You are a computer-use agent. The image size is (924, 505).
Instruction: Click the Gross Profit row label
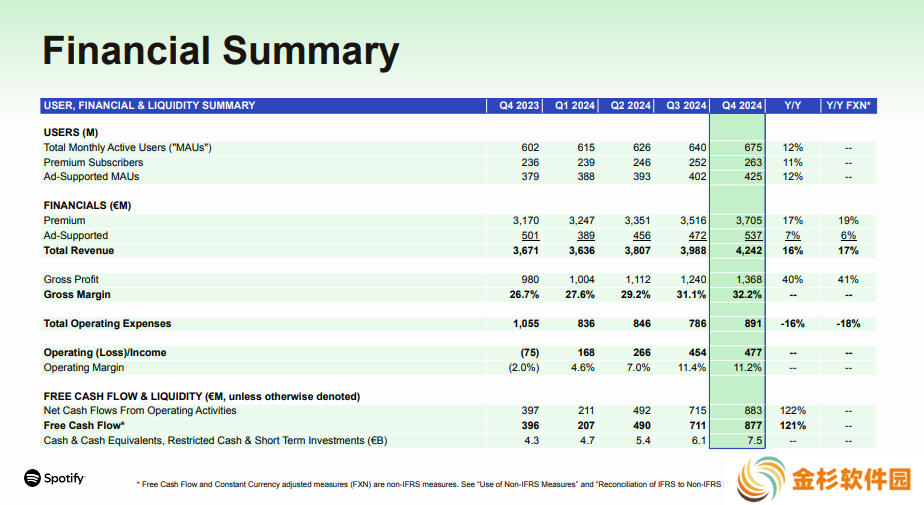71,279
